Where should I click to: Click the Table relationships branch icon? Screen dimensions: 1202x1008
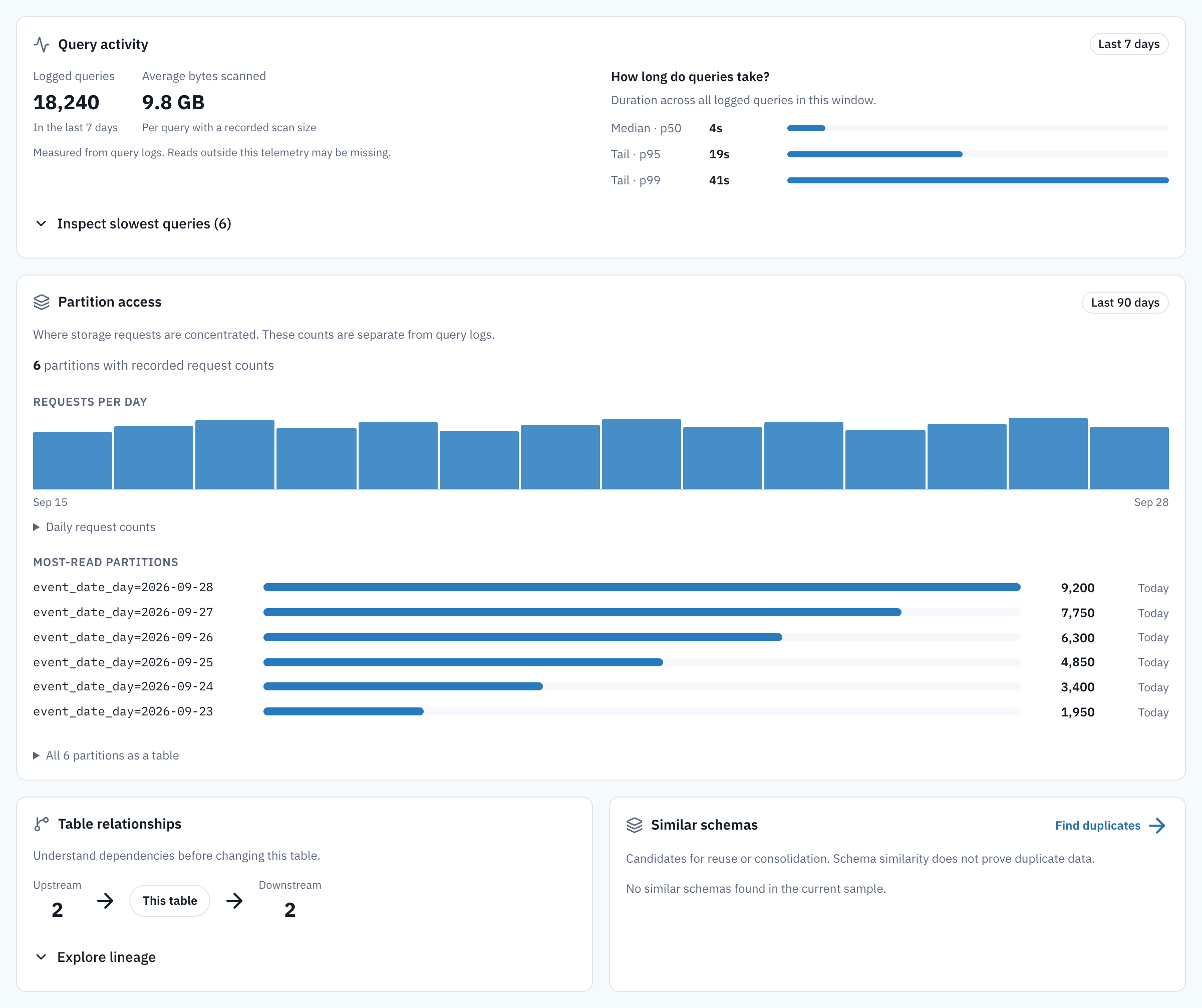[41, 824]
